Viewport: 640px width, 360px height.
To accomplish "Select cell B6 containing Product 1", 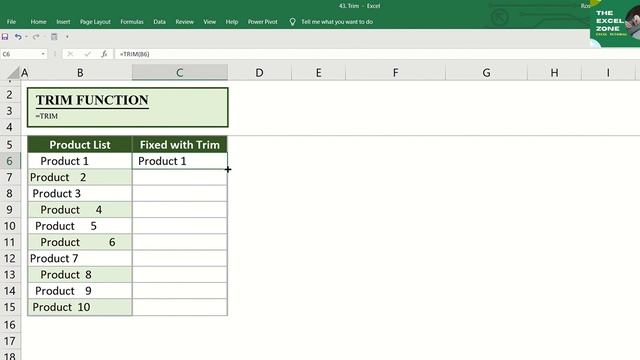I will point(80,161).
